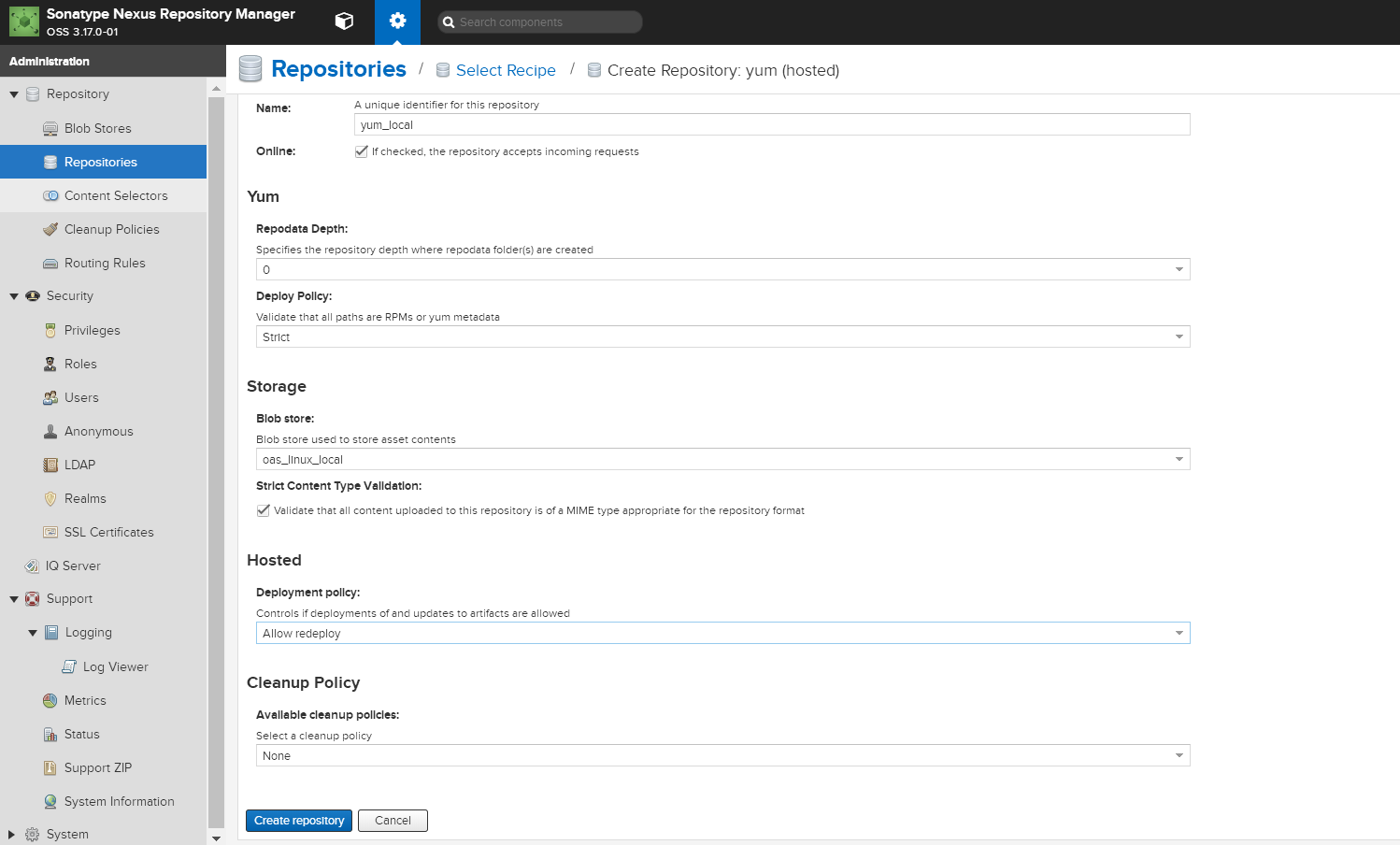1400x845 pixels.
Task: Go back to Select Recipe breadcrumb
Action: [x=506, y=70]
